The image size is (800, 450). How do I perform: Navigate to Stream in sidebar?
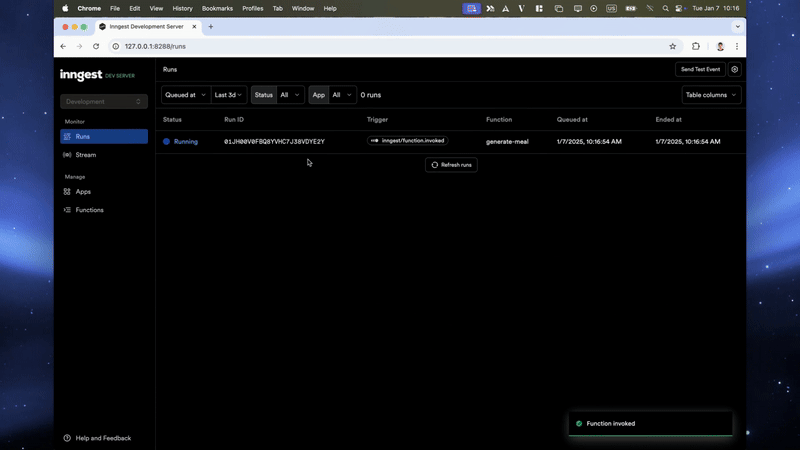click(x=86, y=155)
